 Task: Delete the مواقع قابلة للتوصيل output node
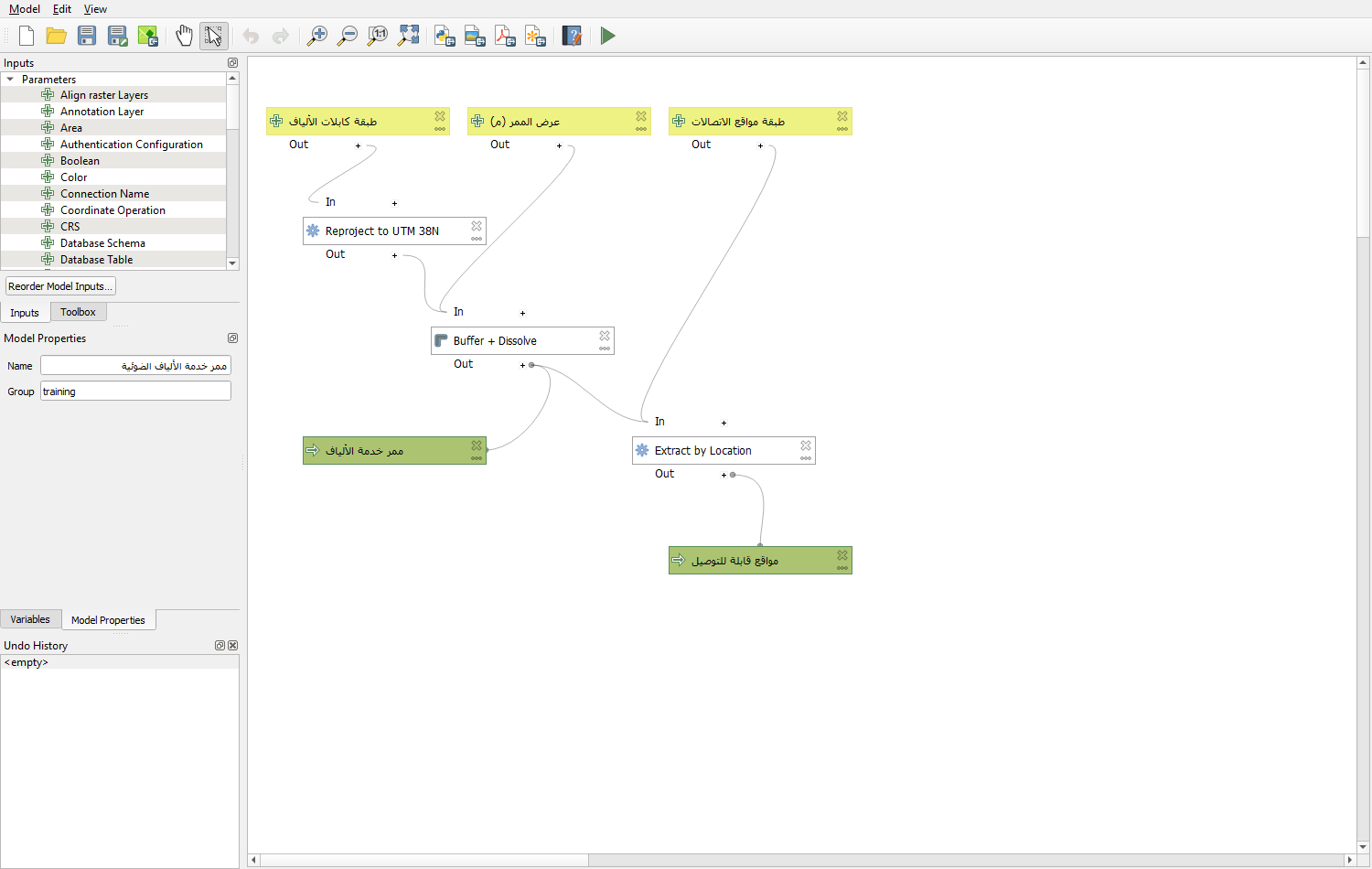pos(842,555)
